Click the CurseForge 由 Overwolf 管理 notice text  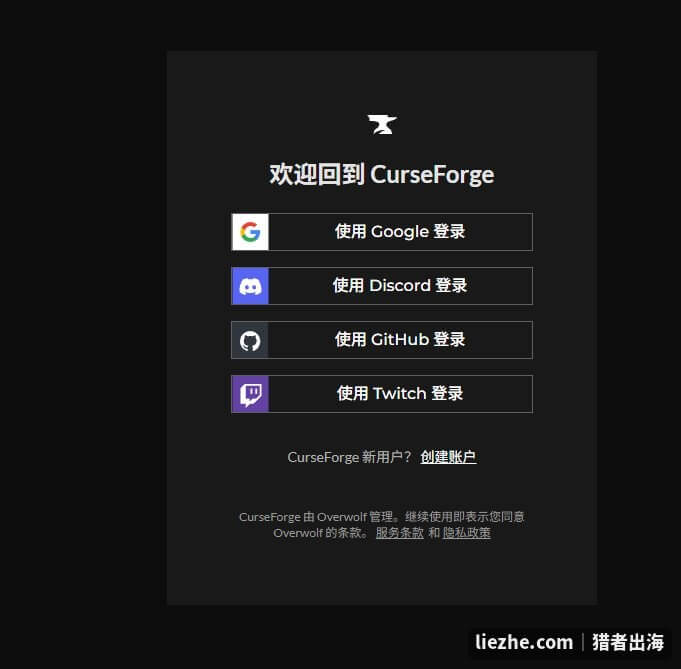[x=382, y=525]
